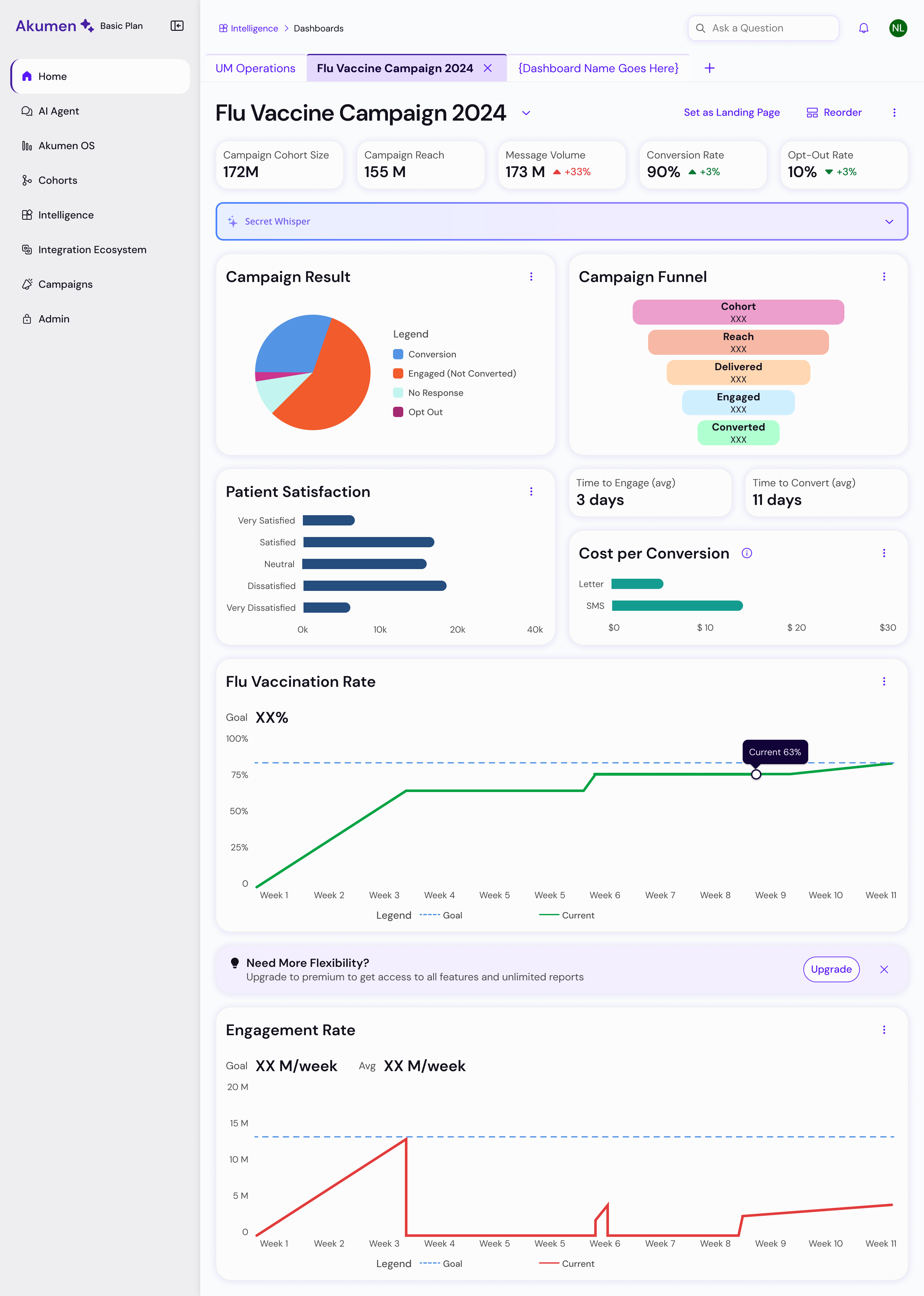
Task: Click Set as Landing Page
Action: pyautogui.click(x=732, y=113)
